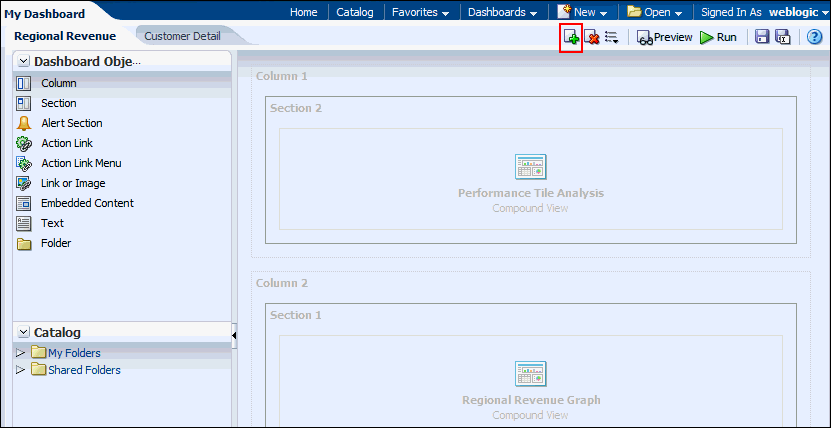Screen dimensions: 831x428
Task: Open the weblogic user dropdown
Action: coord(797,12)
